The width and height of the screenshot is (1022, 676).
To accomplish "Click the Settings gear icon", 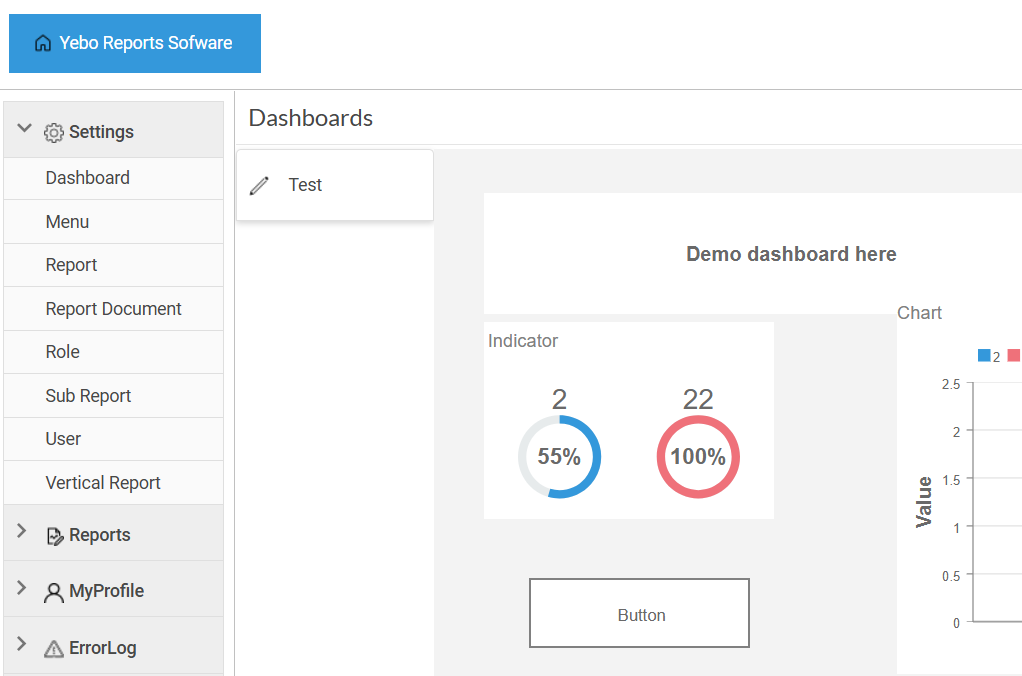I will [53, 132].
